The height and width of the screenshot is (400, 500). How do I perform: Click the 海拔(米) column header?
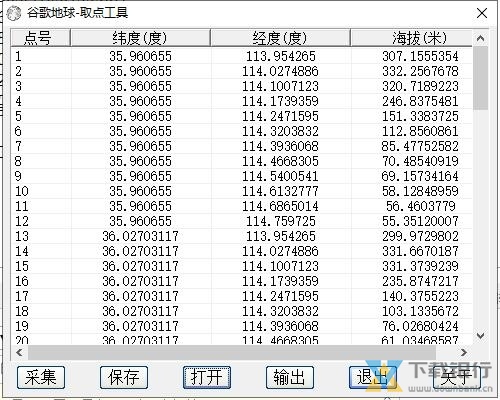(412, 38)
